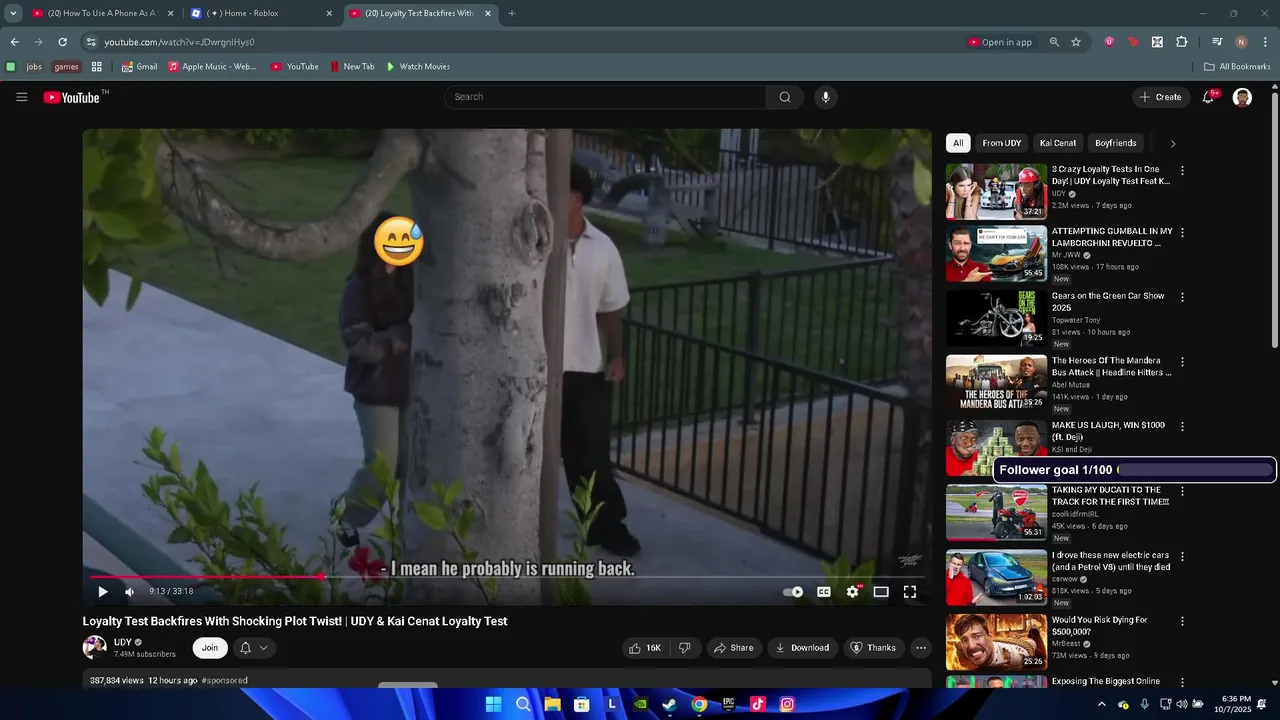
Task: Open Epic Games launcher from taskbar
Action: 729,704
